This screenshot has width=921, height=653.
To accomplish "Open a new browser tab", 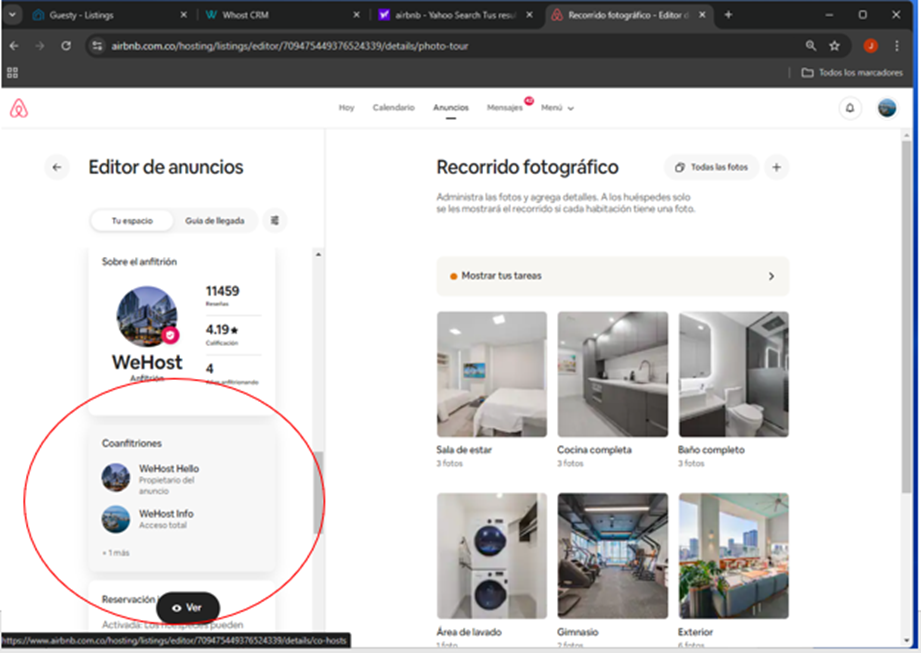I will 728,15.
